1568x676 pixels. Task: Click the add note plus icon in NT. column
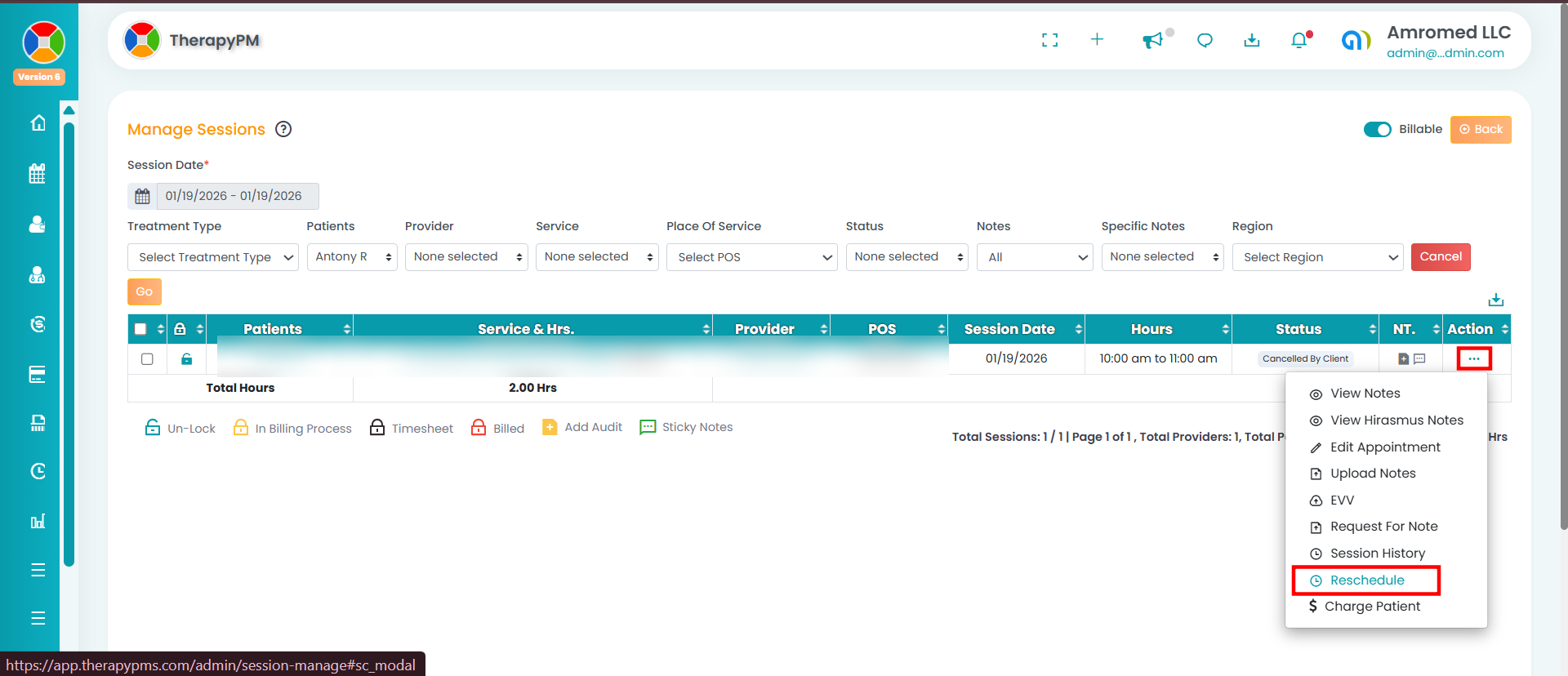tap(1404, 358)
